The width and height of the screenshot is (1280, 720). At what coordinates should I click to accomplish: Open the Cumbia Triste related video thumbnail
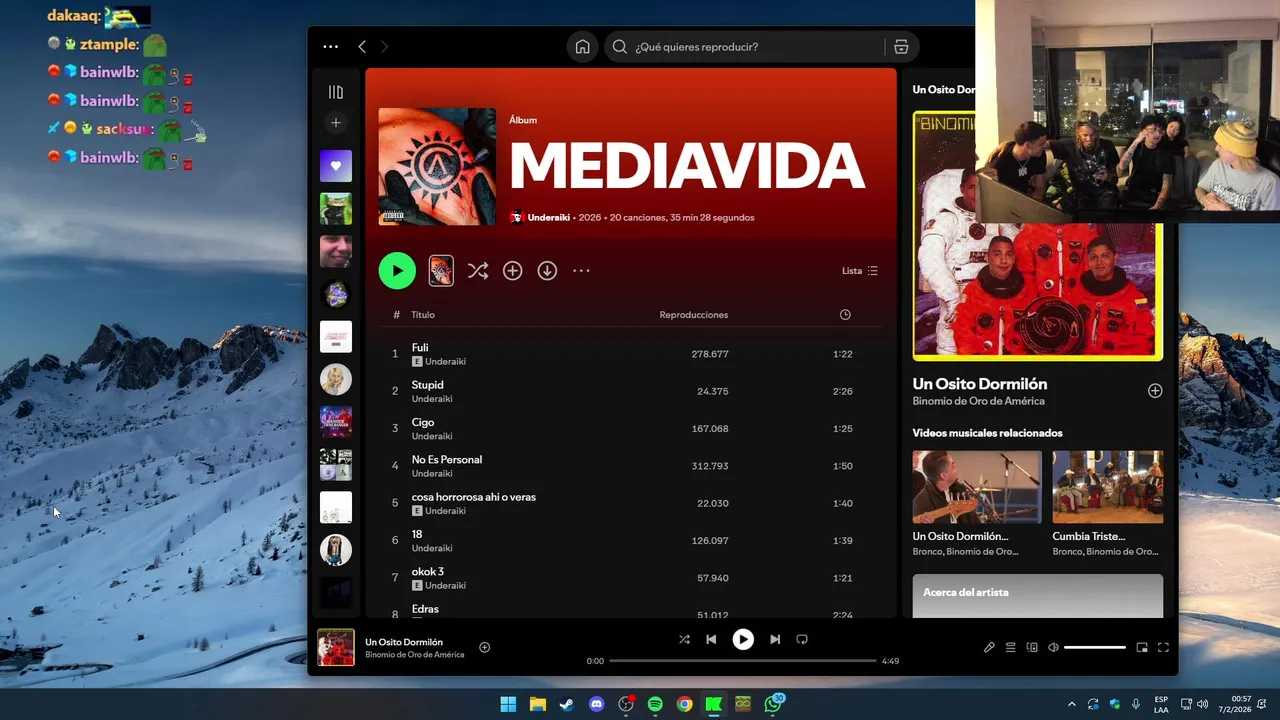click(1108, 487)
